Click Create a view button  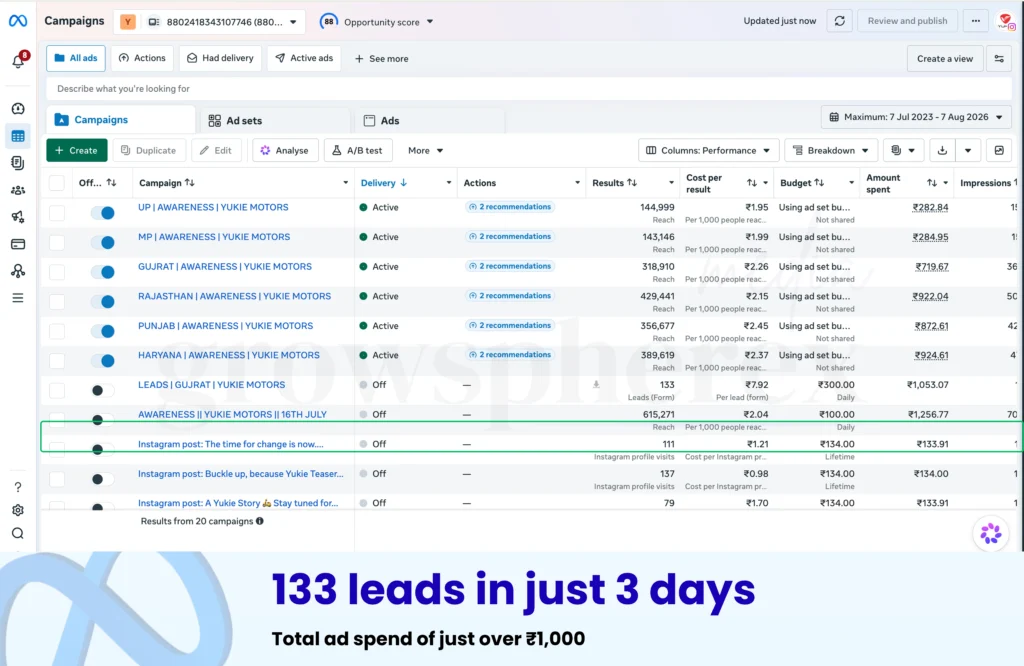point(945,59)
